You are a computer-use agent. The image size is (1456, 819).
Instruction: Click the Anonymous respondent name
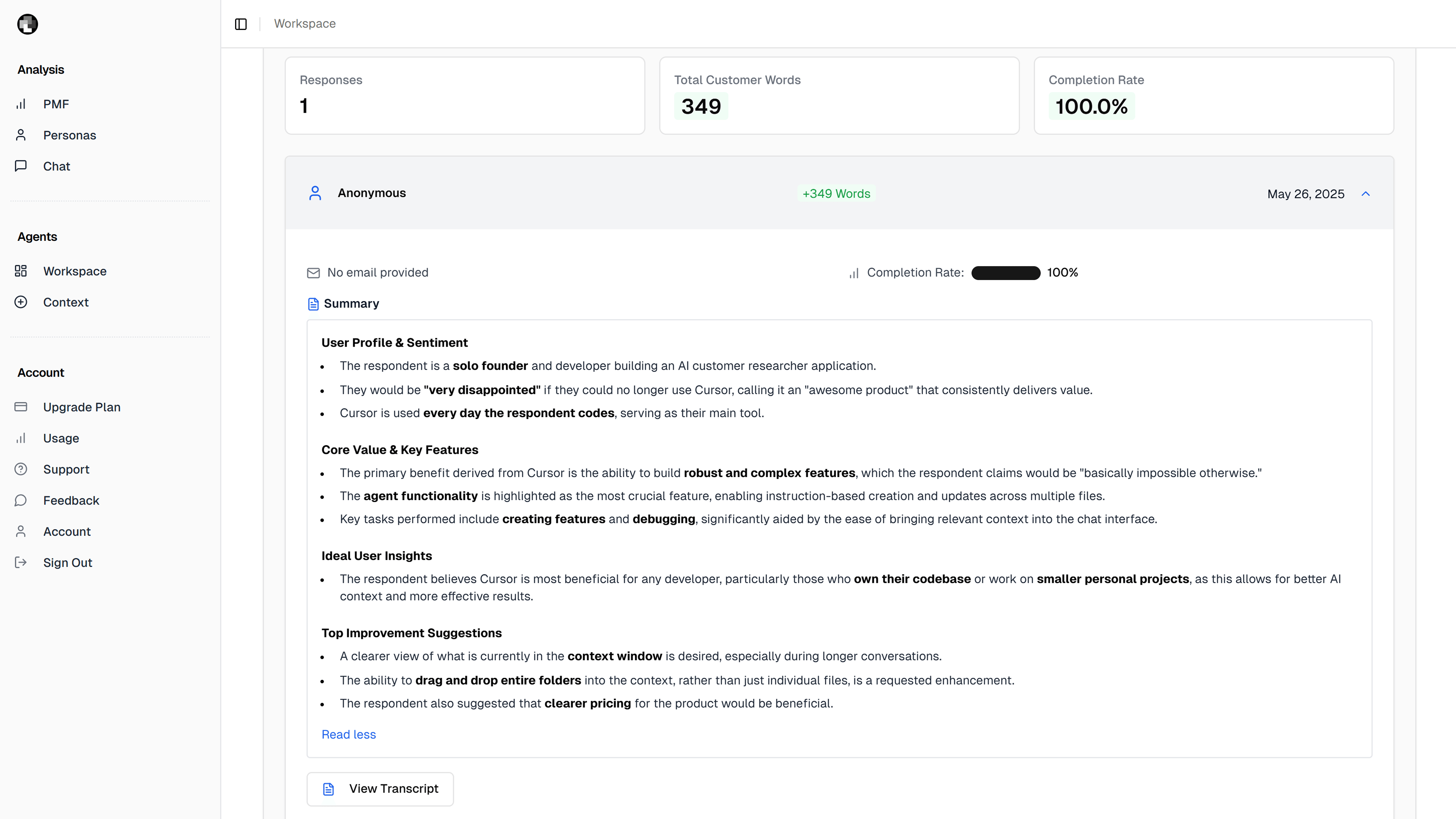372,193
